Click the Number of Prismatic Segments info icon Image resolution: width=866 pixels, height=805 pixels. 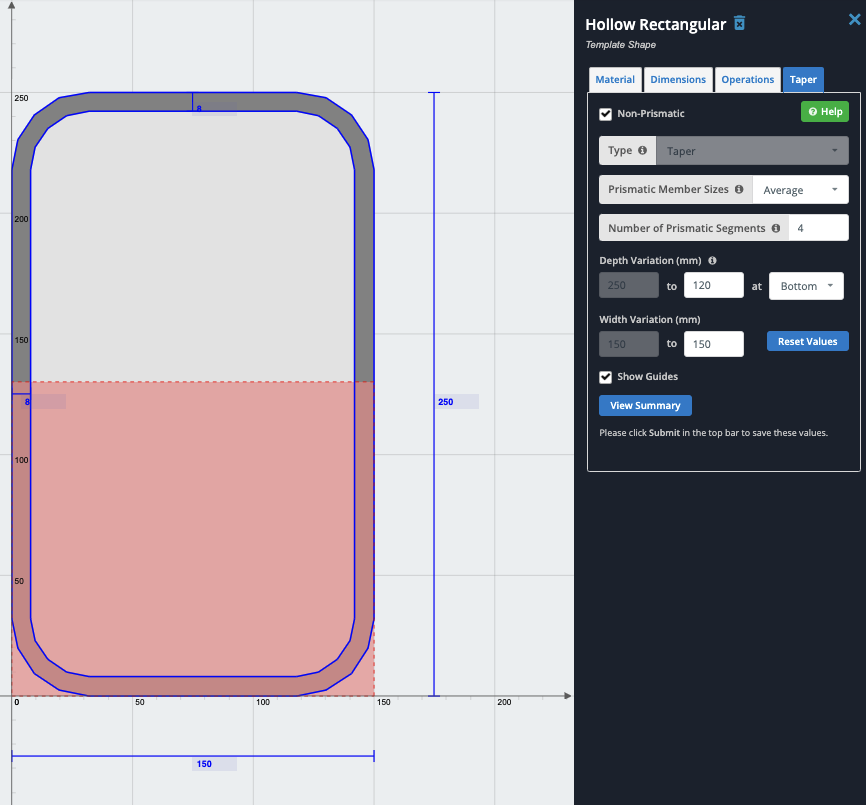[776, 228]
